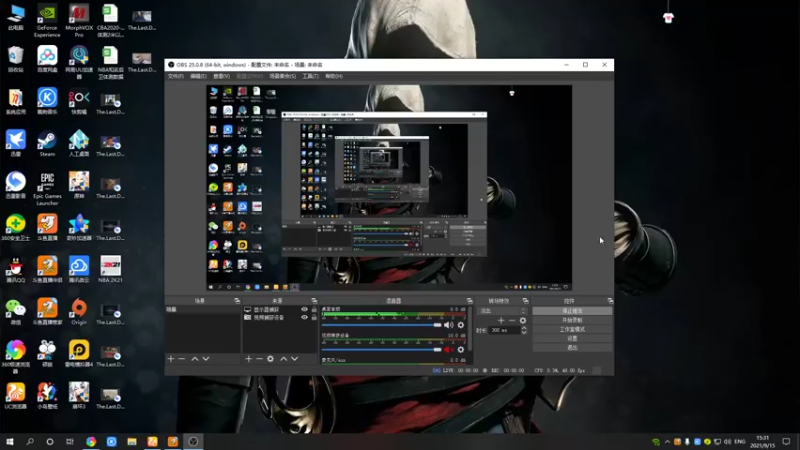Click the audio mixer vertical scrollbar

(469, 329)
